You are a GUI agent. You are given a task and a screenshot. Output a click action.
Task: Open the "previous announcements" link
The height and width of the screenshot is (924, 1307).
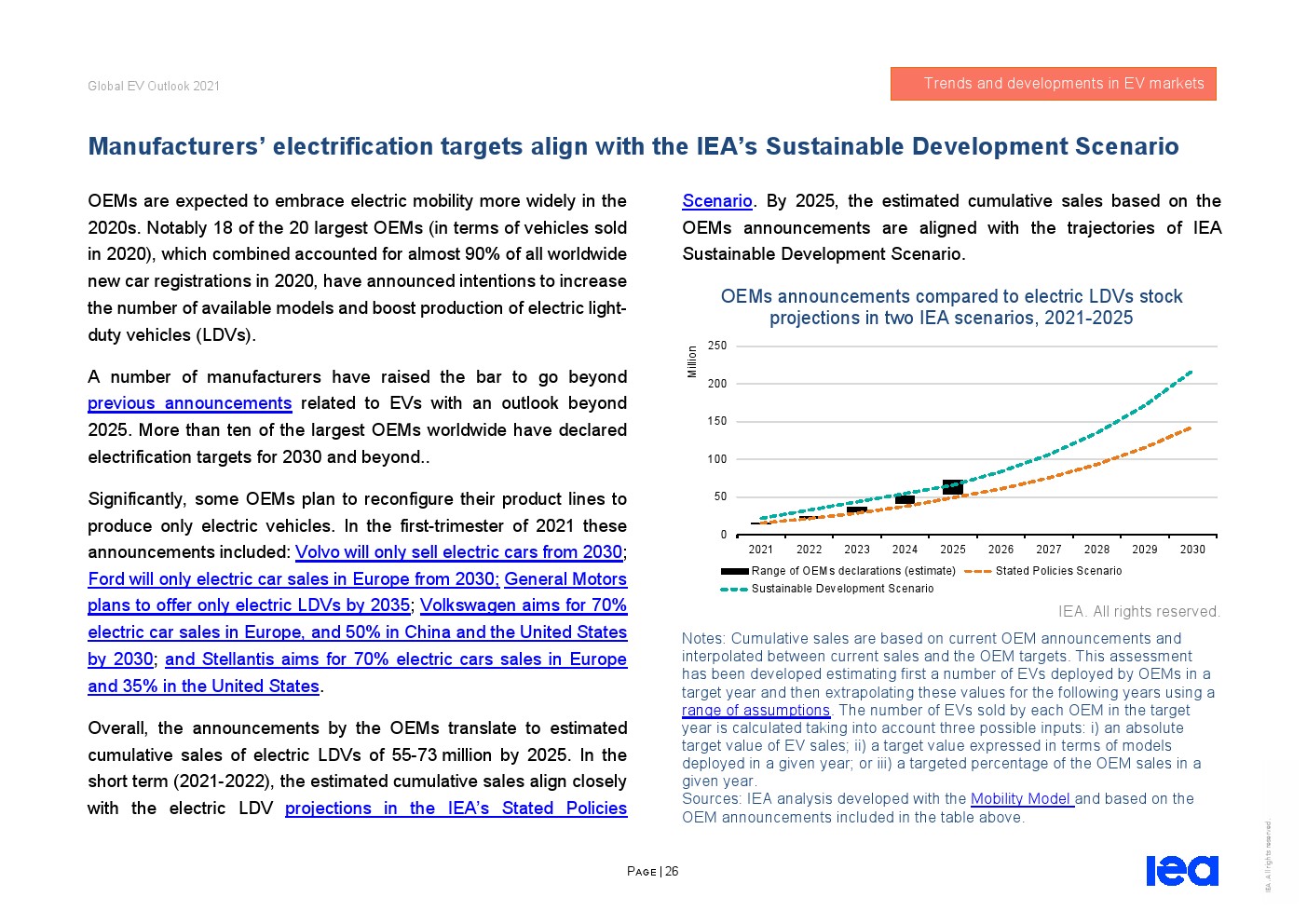tap(189, 403)
